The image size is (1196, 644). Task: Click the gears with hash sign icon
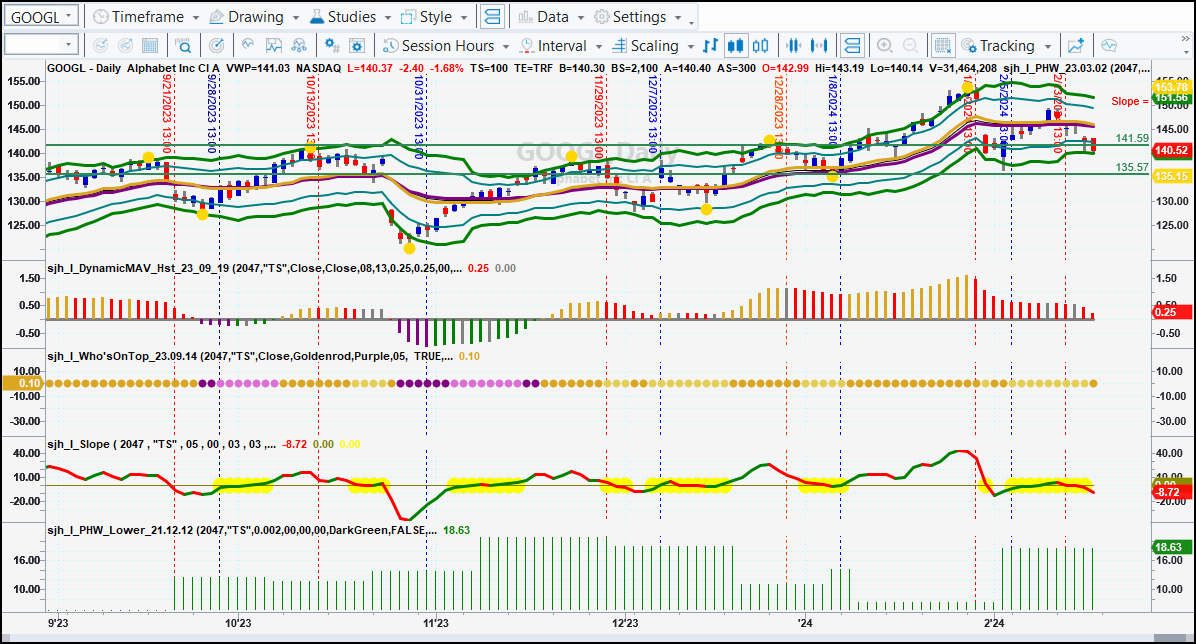point(332,46)
